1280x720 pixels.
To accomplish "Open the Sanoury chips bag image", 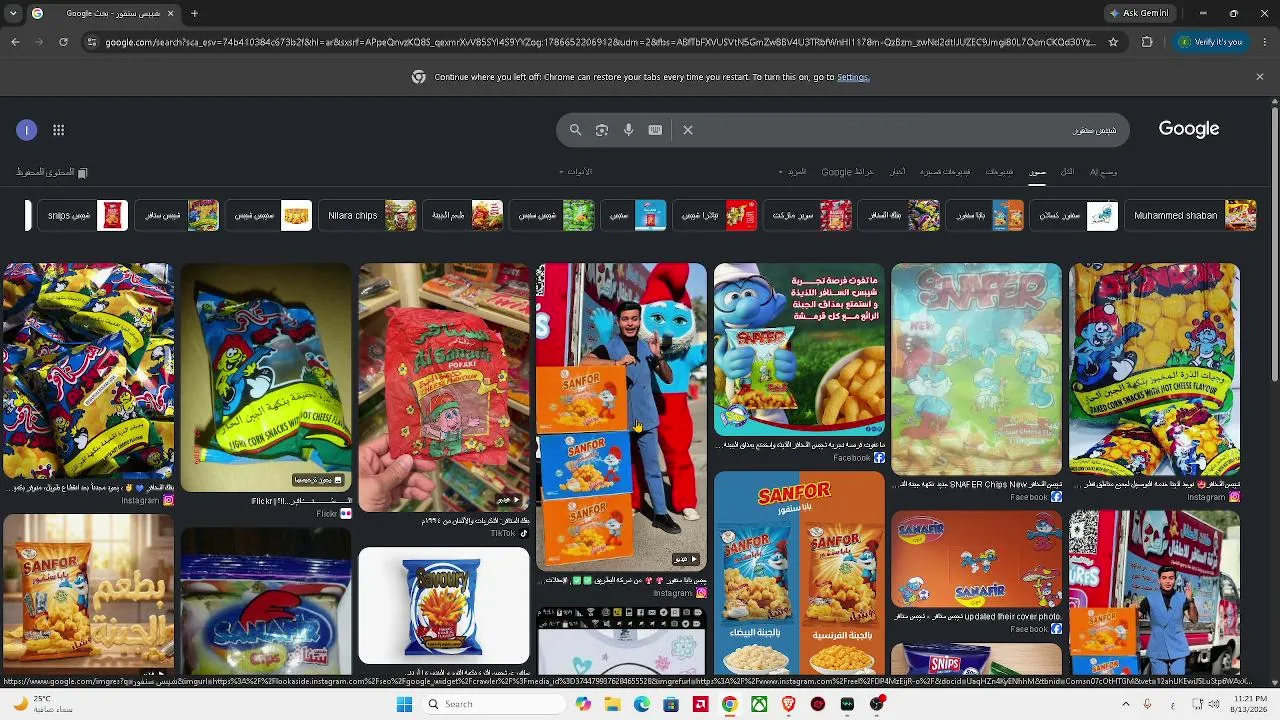I will [444, 606].
